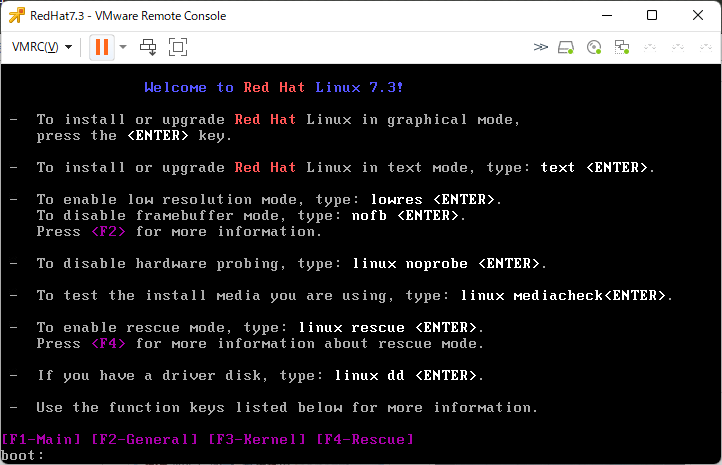Click the 'nofb' option text
Viewport: 722px width, 465px height.
pos(369,215)
